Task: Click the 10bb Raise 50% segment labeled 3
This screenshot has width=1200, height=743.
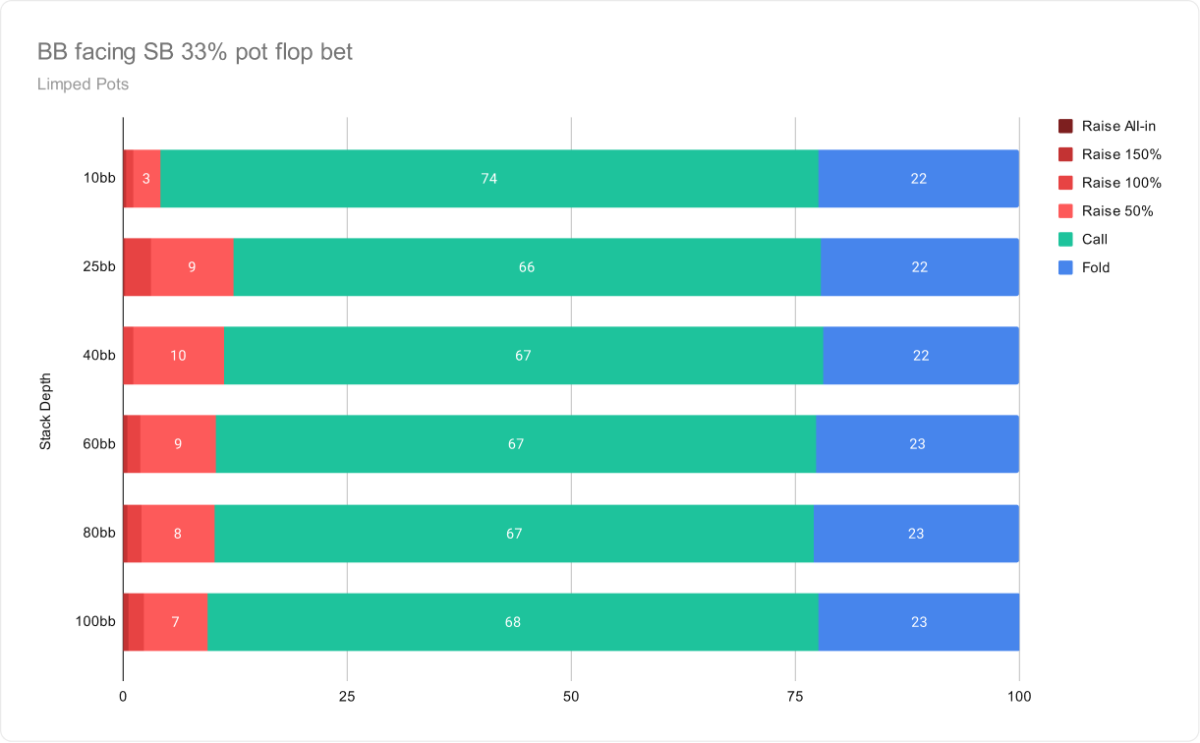Action: [147, 179]
